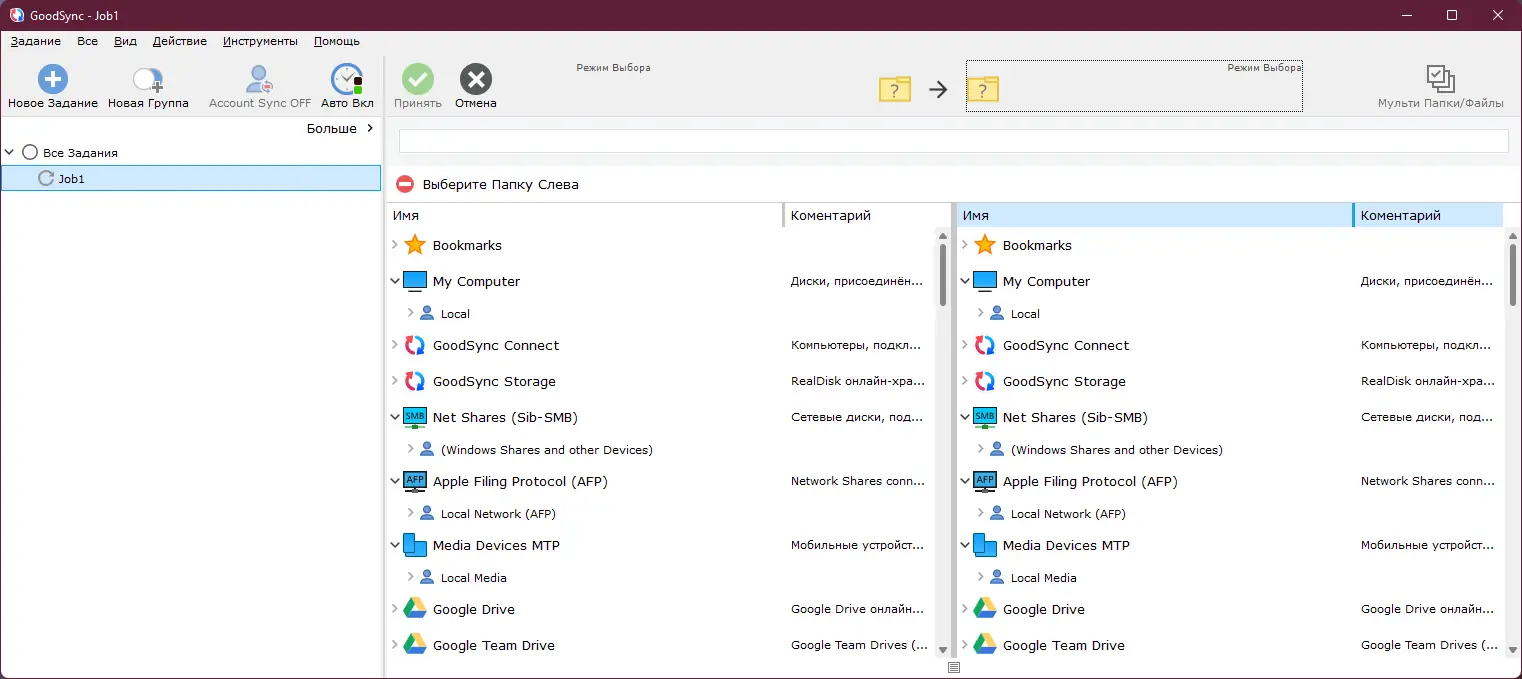Click Google Drive icon in right pane

pyautogui.click(x=985, y=609)
